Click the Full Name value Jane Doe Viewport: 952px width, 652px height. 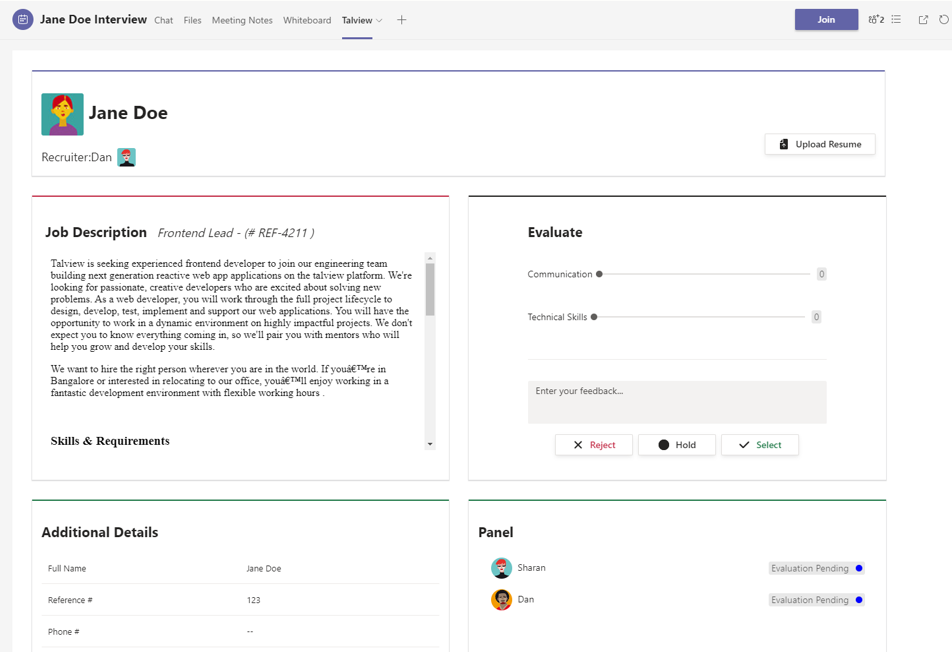pyautogui.click(x=264, y=569)
